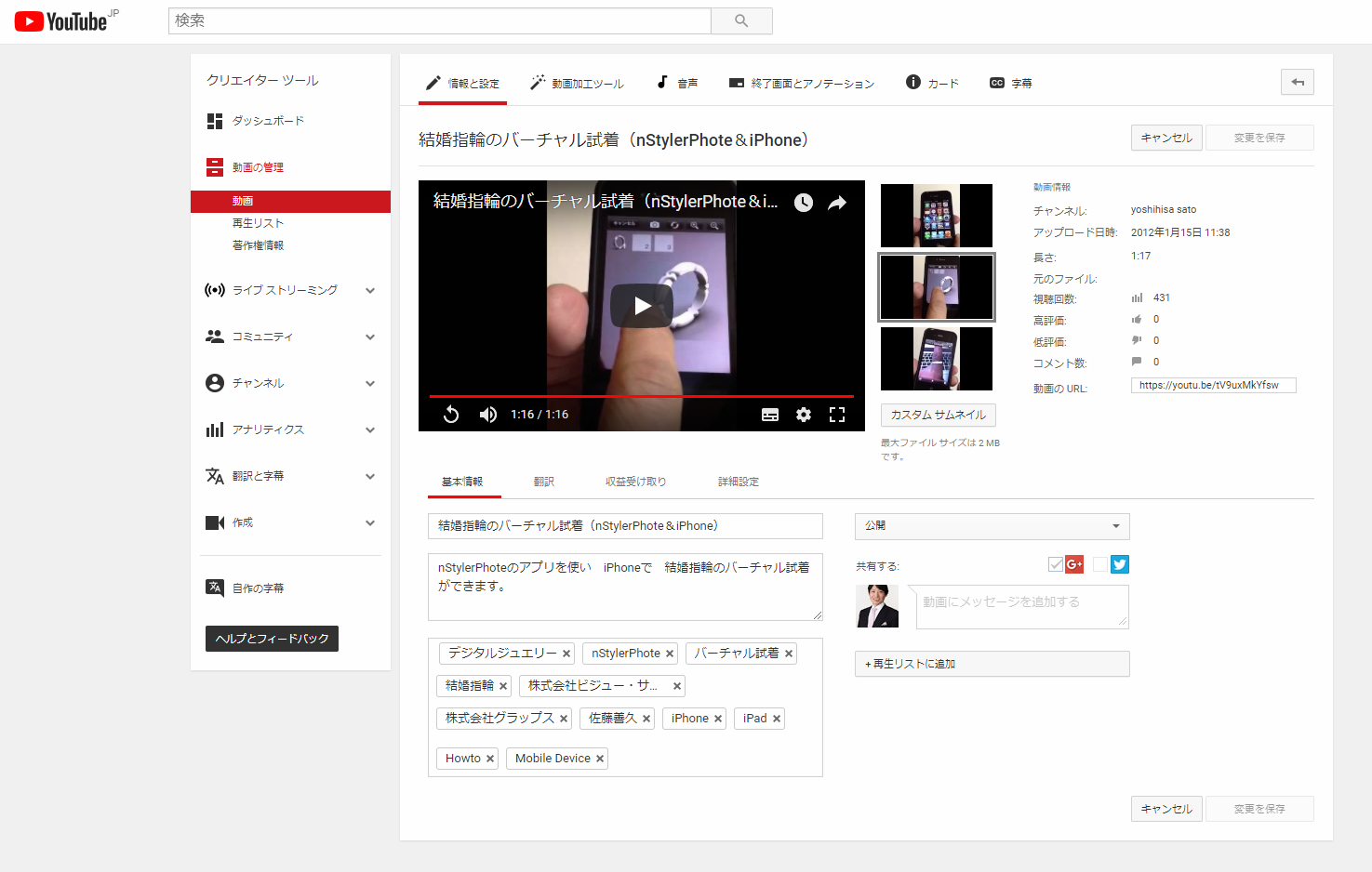Click the watch later clock icon

[804, 203]
